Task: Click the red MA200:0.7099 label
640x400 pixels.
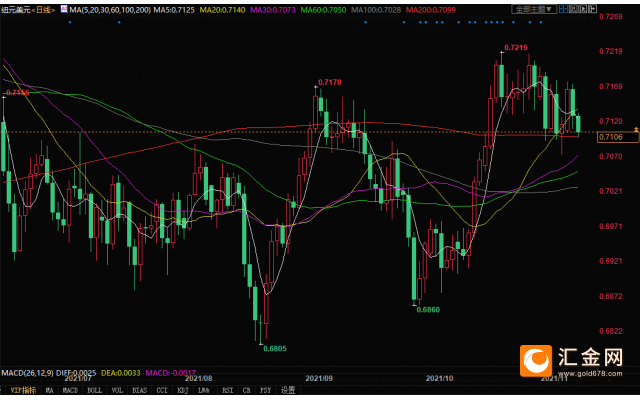Action: (431, 9)
